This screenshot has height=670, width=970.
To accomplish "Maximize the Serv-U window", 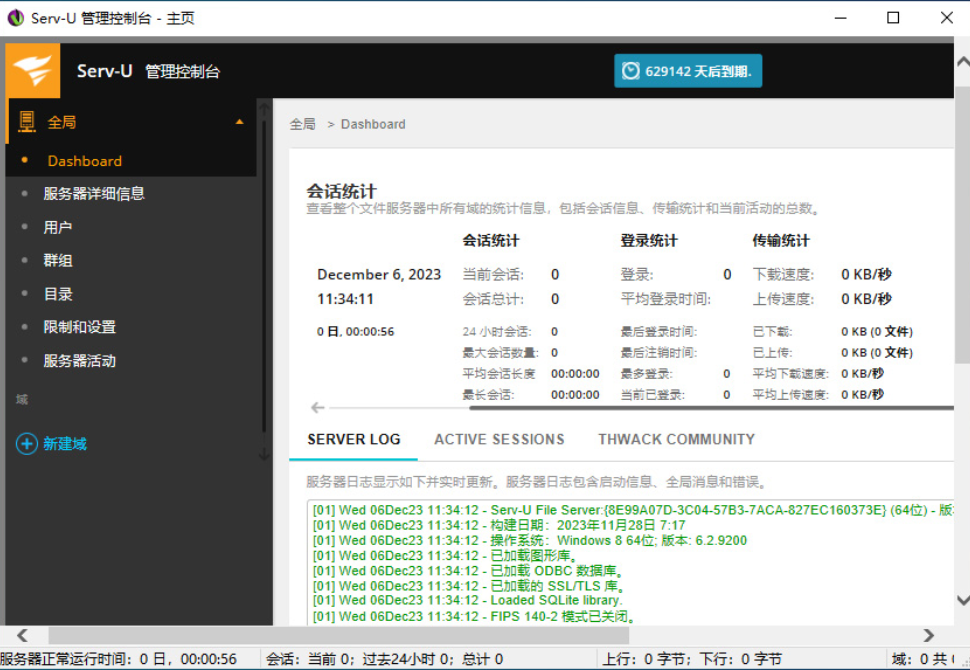I will click(x=893, y=18).
